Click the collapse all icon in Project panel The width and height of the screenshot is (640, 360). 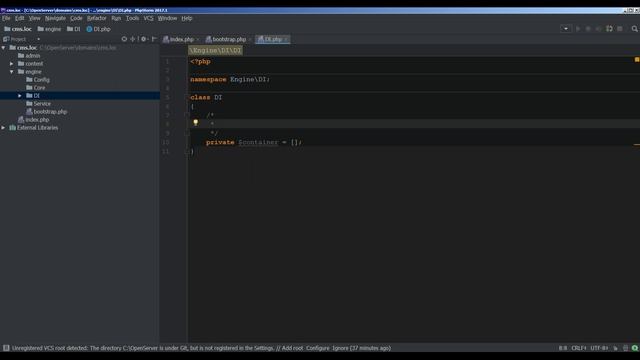pyautogui.click(x=133, y=39)
